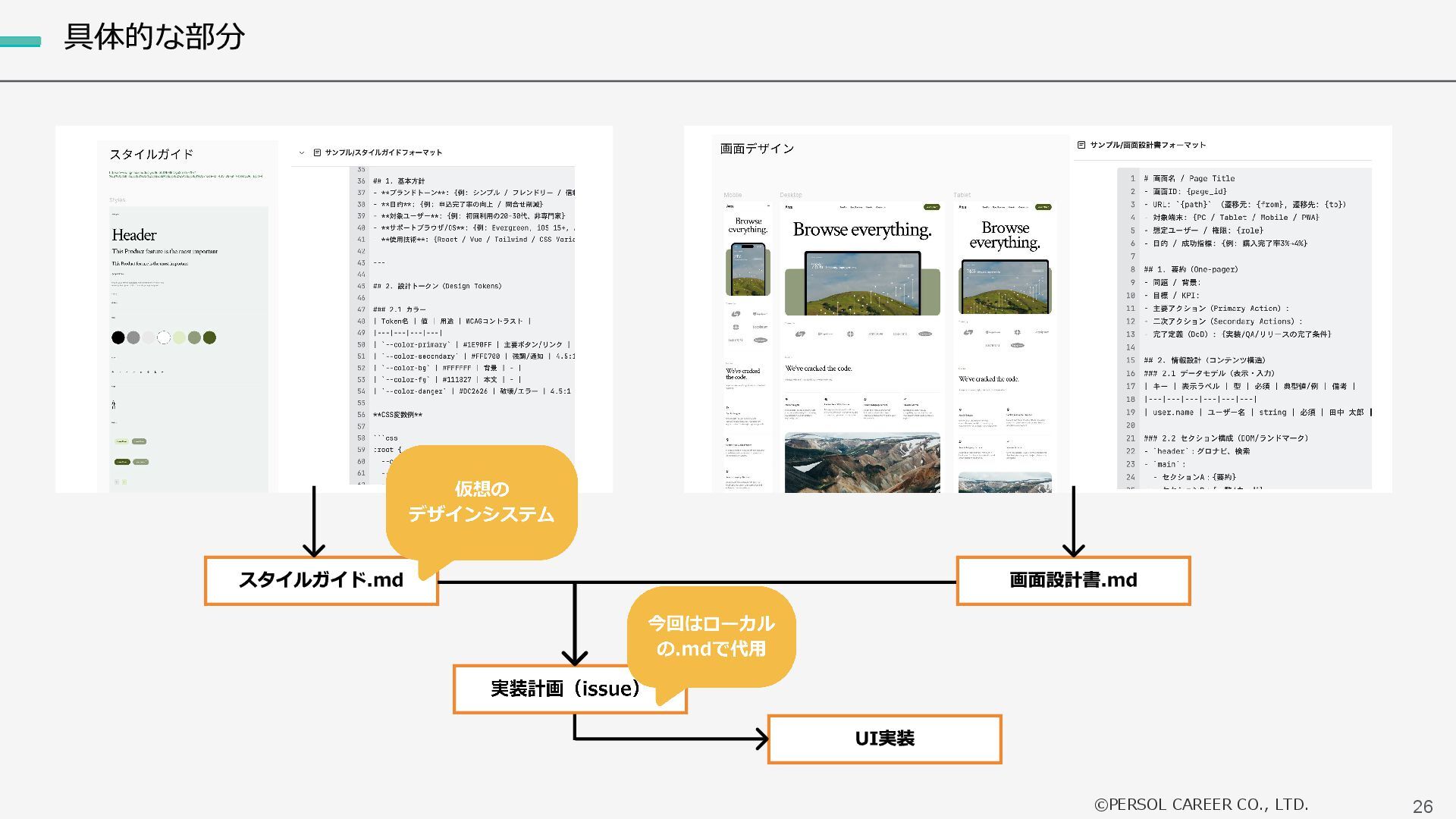Screen dimensions: 1456x819
Task: Pick the white dashed-outline color swatch
Action: coord(164,337)
